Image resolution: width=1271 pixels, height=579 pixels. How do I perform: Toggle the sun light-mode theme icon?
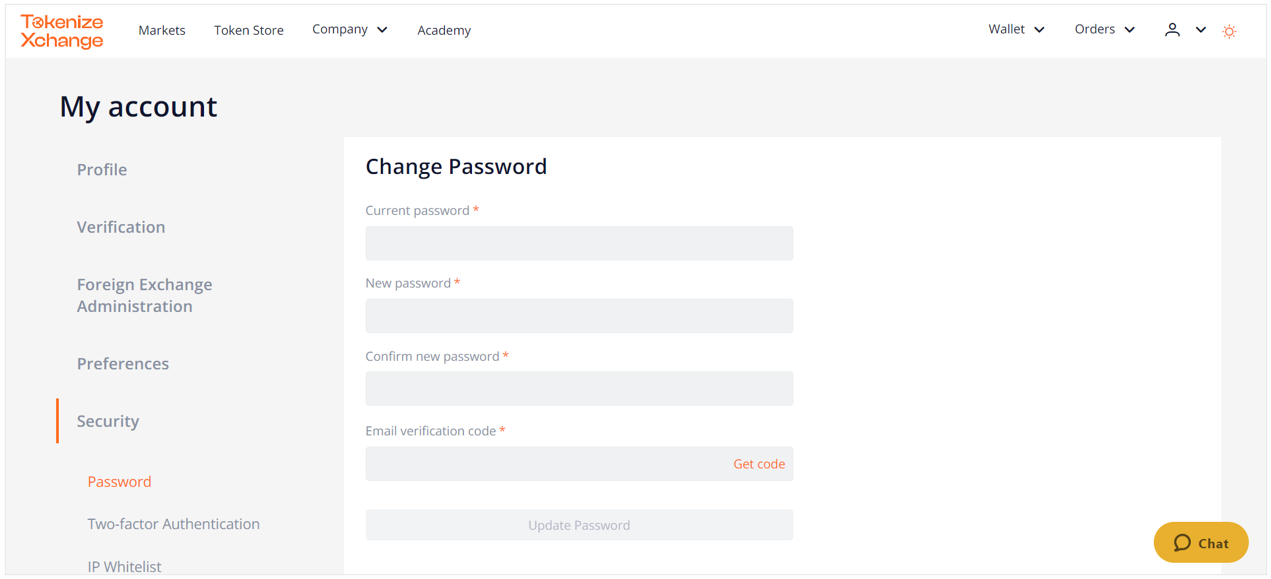(1229, 31)
